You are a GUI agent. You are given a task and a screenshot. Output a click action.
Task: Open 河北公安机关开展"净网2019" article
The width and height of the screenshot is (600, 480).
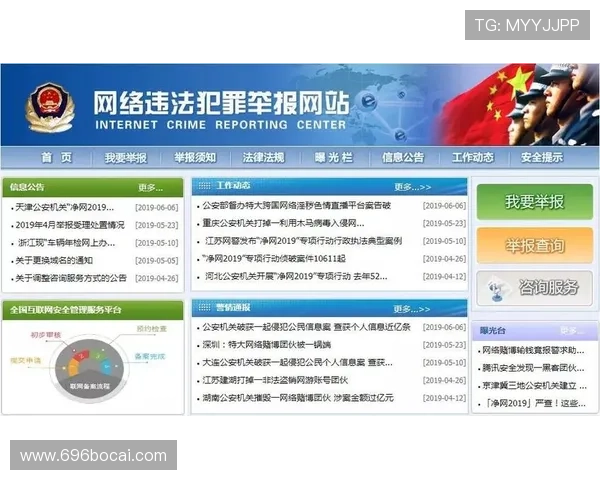pos(296,276)
